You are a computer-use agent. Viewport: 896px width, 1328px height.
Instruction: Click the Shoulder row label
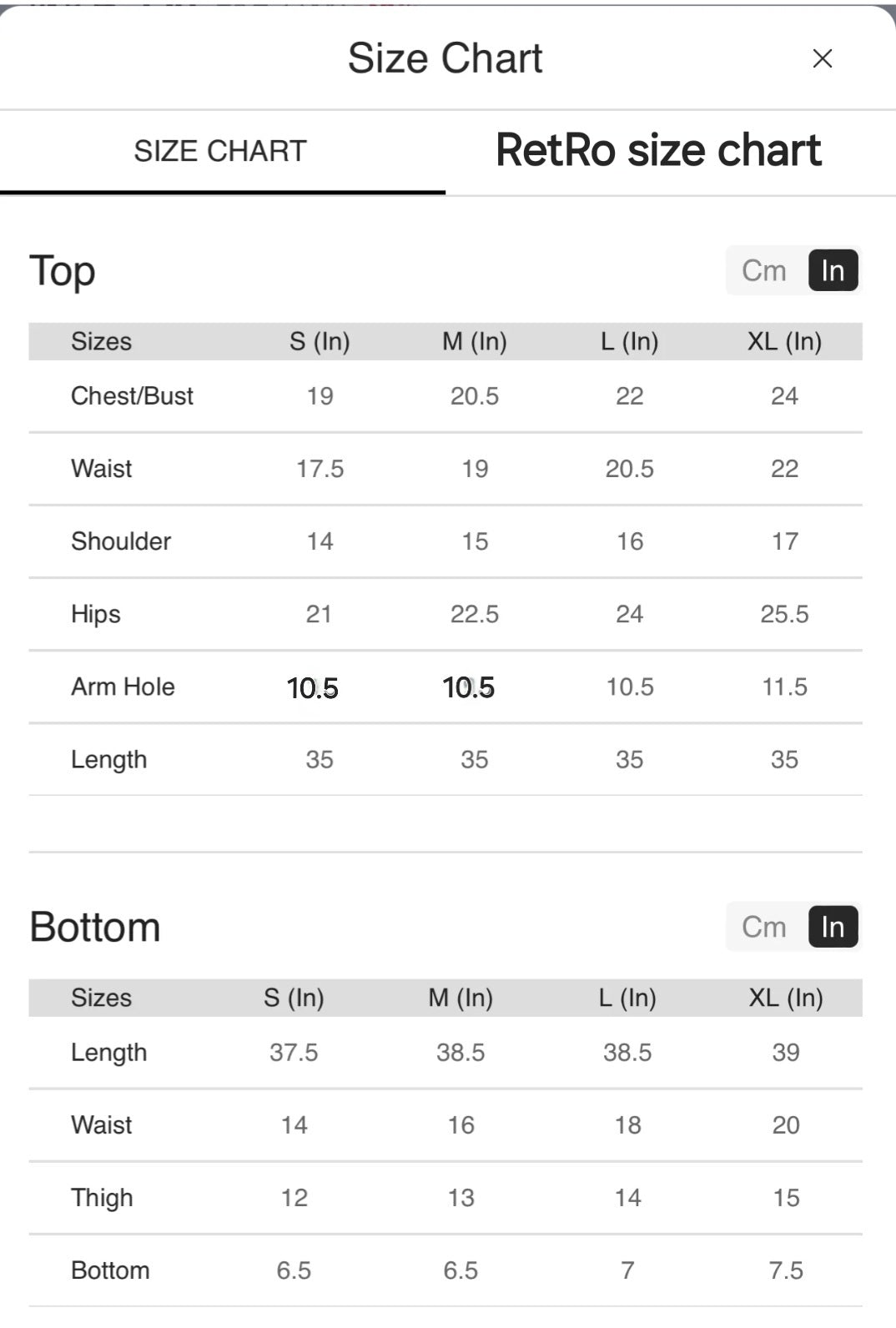(x=121, y=541)
